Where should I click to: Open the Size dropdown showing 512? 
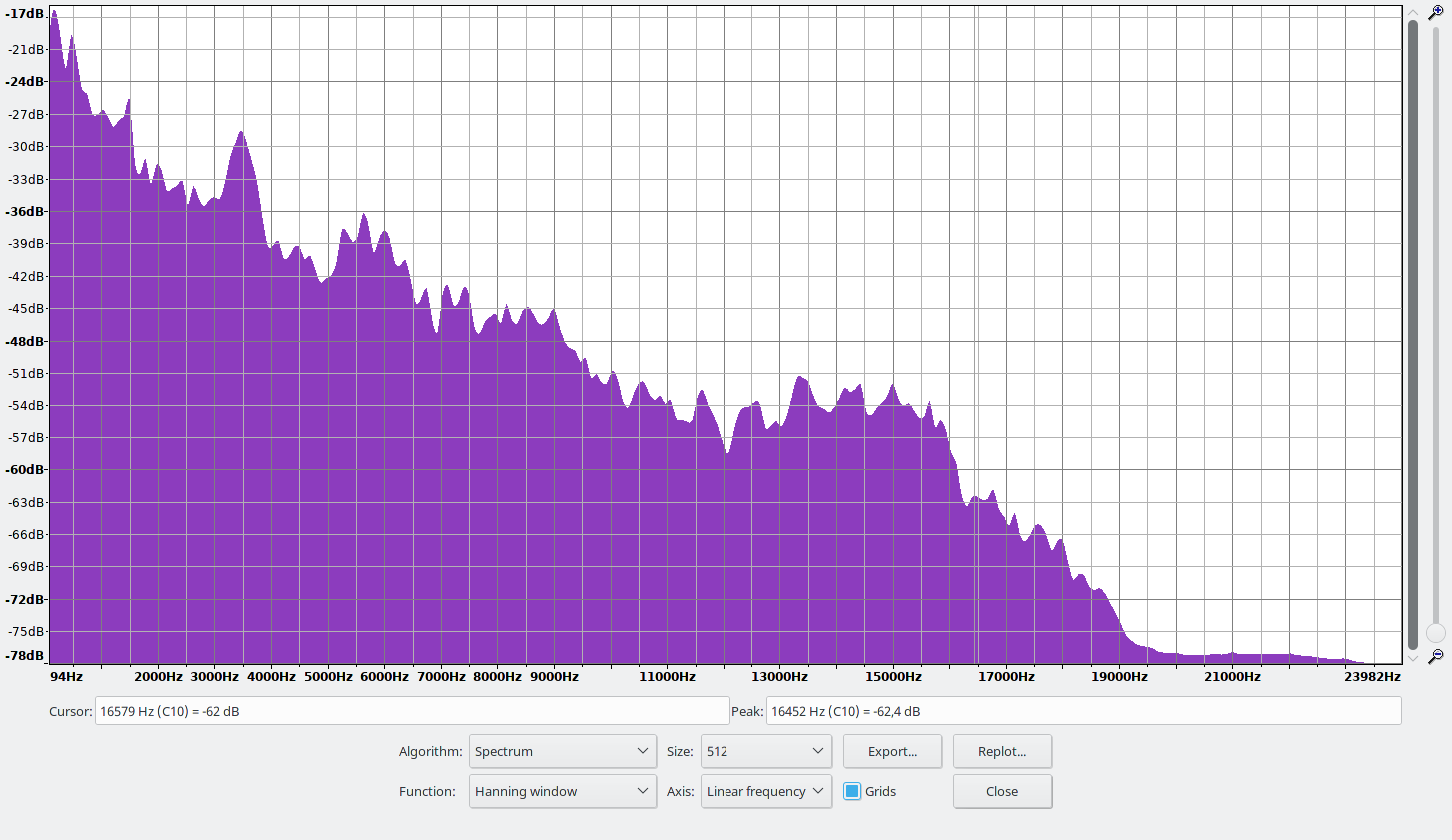pos(766,751)
